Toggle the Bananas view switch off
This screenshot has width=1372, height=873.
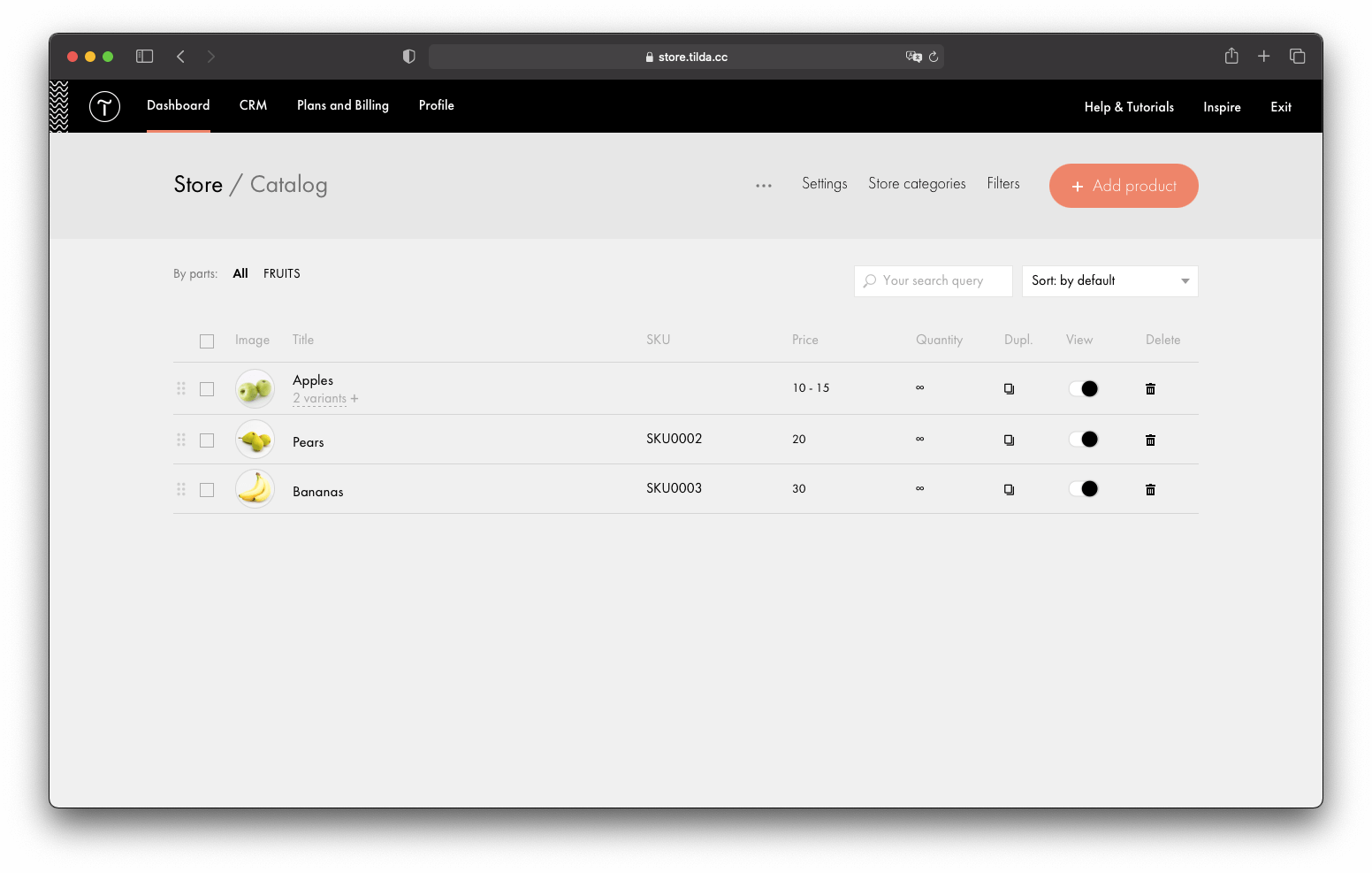tap(1083, 488)
